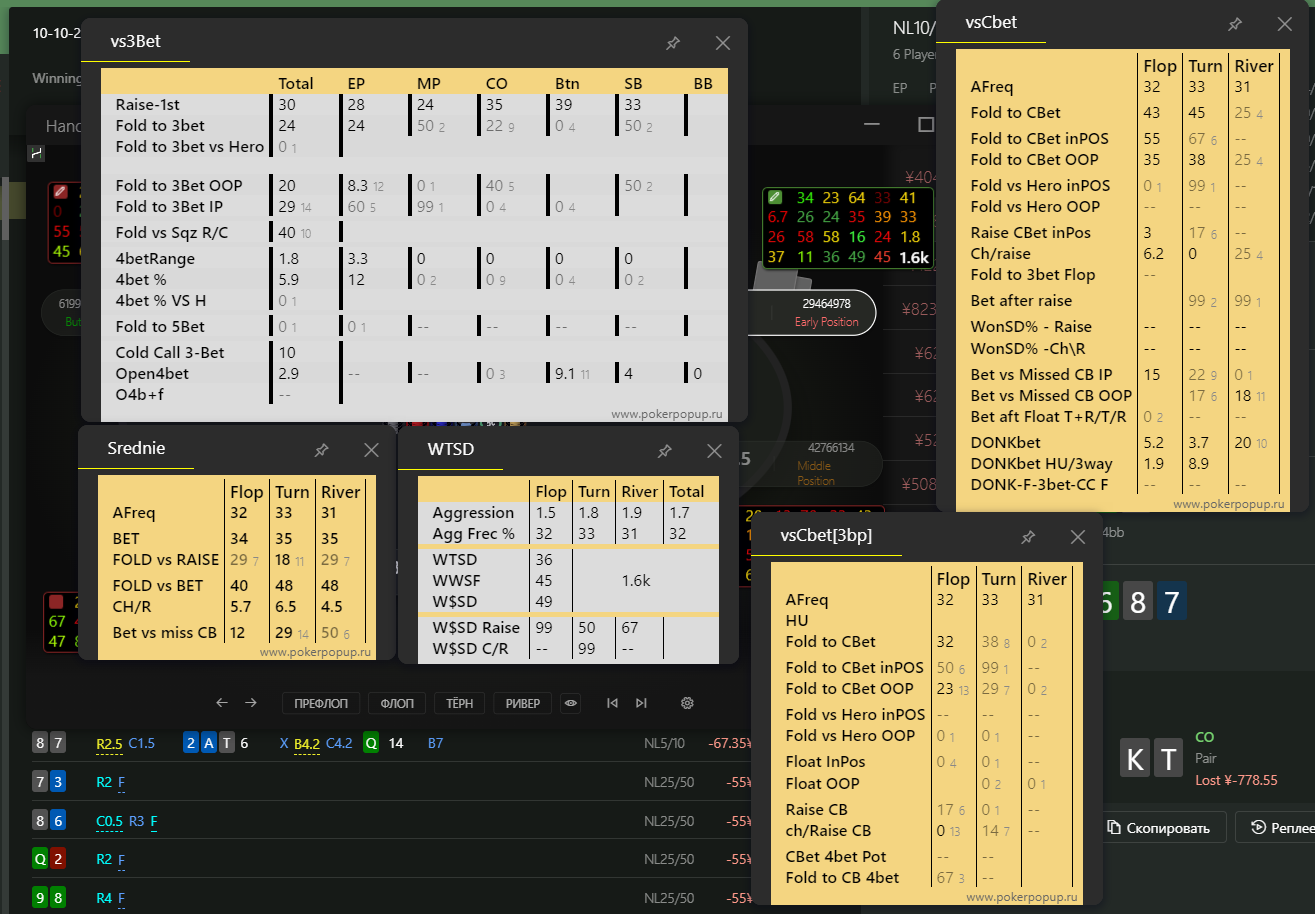Close the Srednie popup

371,451
